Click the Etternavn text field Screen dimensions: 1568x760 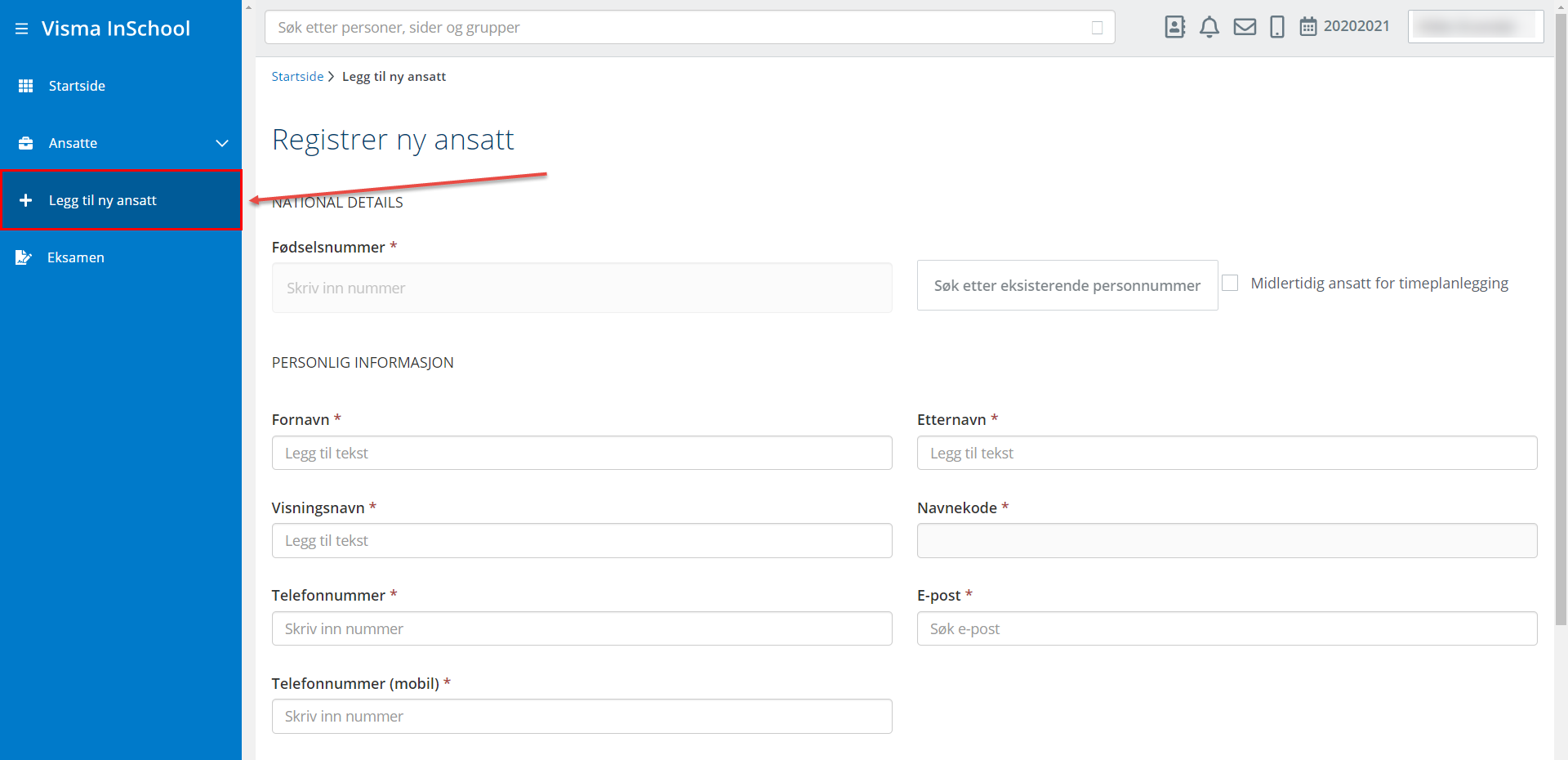pyautogui.click(x=1227, y=453)
